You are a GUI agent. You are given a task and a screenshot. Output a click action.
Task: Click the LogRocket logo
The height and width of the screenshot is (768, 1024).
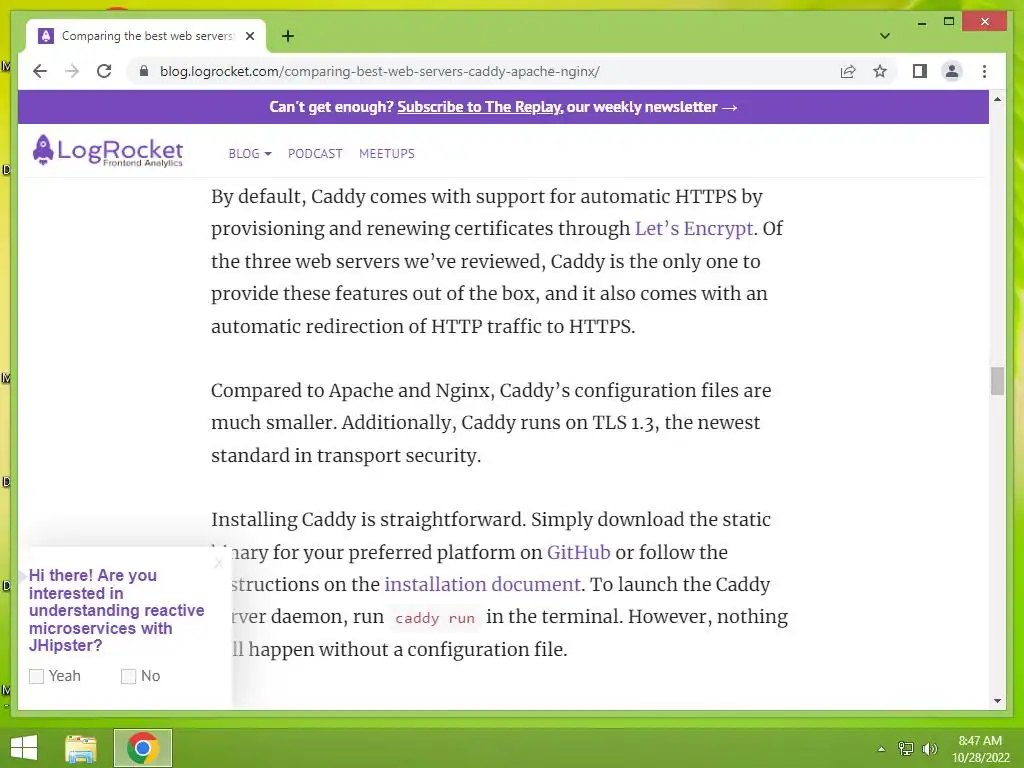tap(108, 151)
